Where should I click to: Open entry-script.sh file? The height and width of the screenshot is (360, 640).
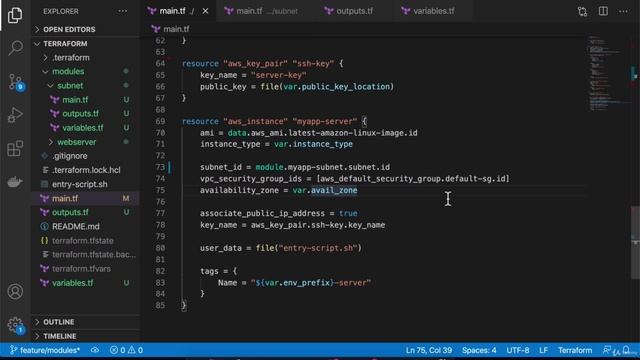click(x=85, y=184)
